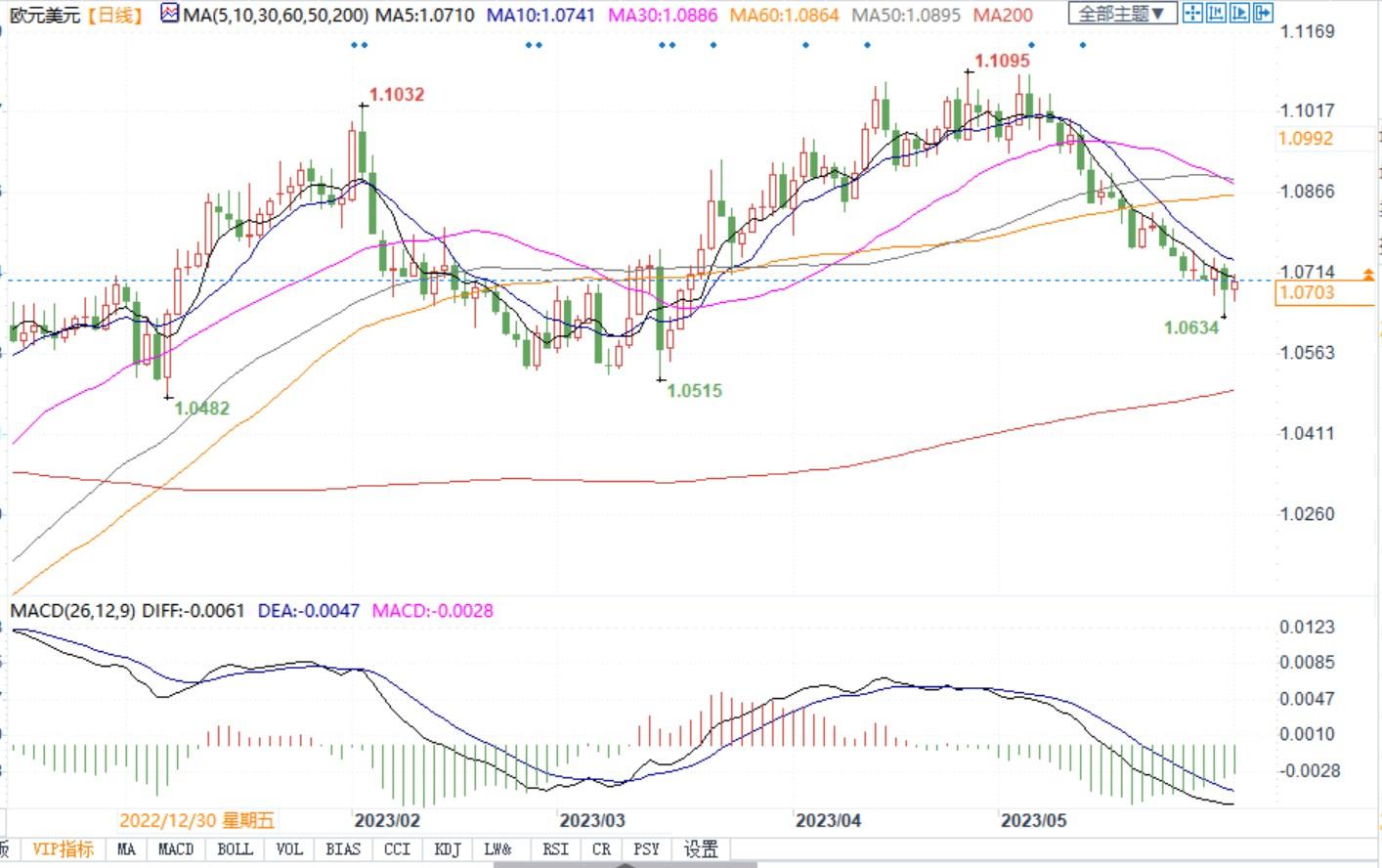1382x868 pixels.
Task: Select the CCI indicator tab
Action: [397, 849]
